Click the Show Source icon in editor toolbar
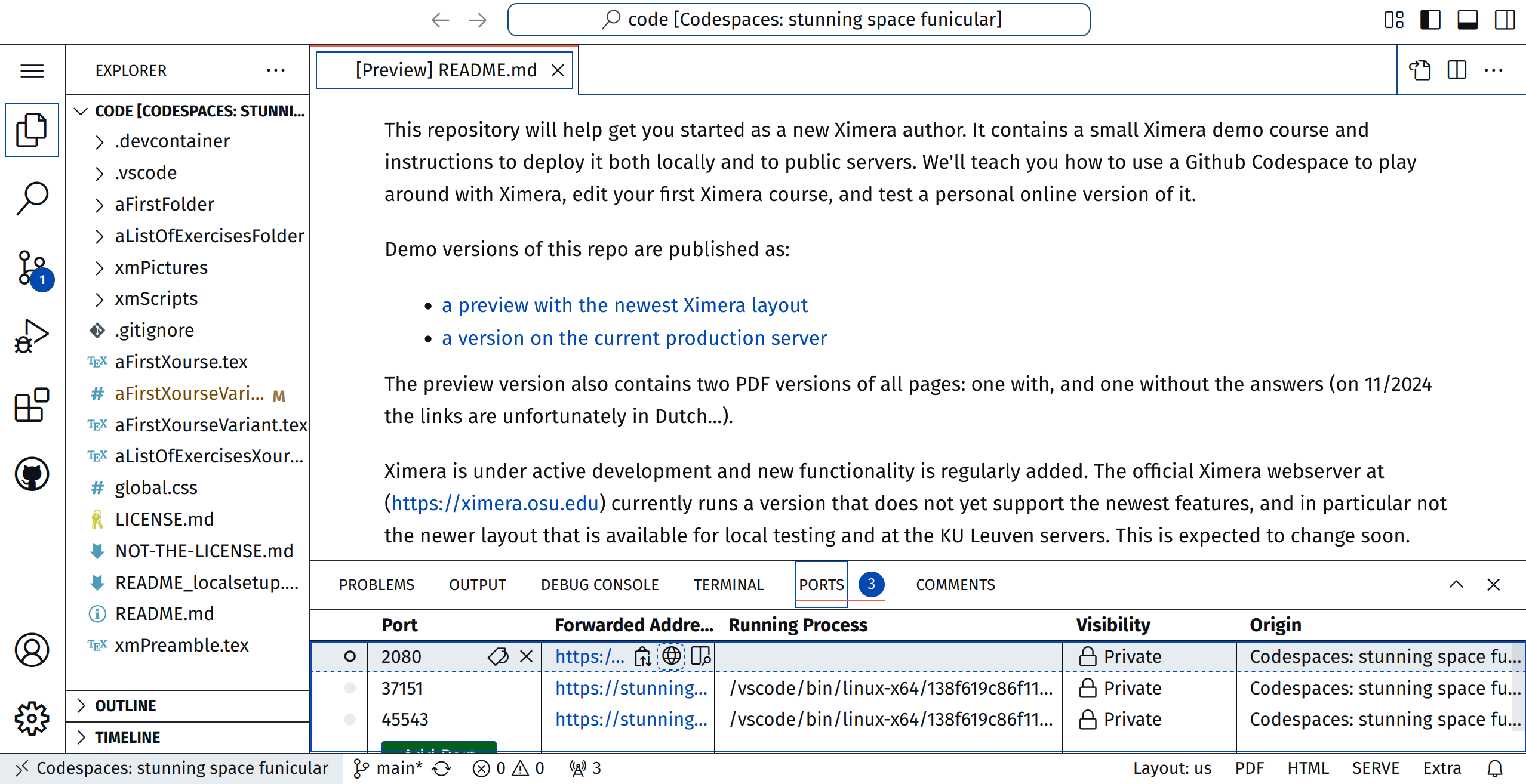Image resolution: width=1526 pixels, height=784 pixels. tap(1420, 70)
